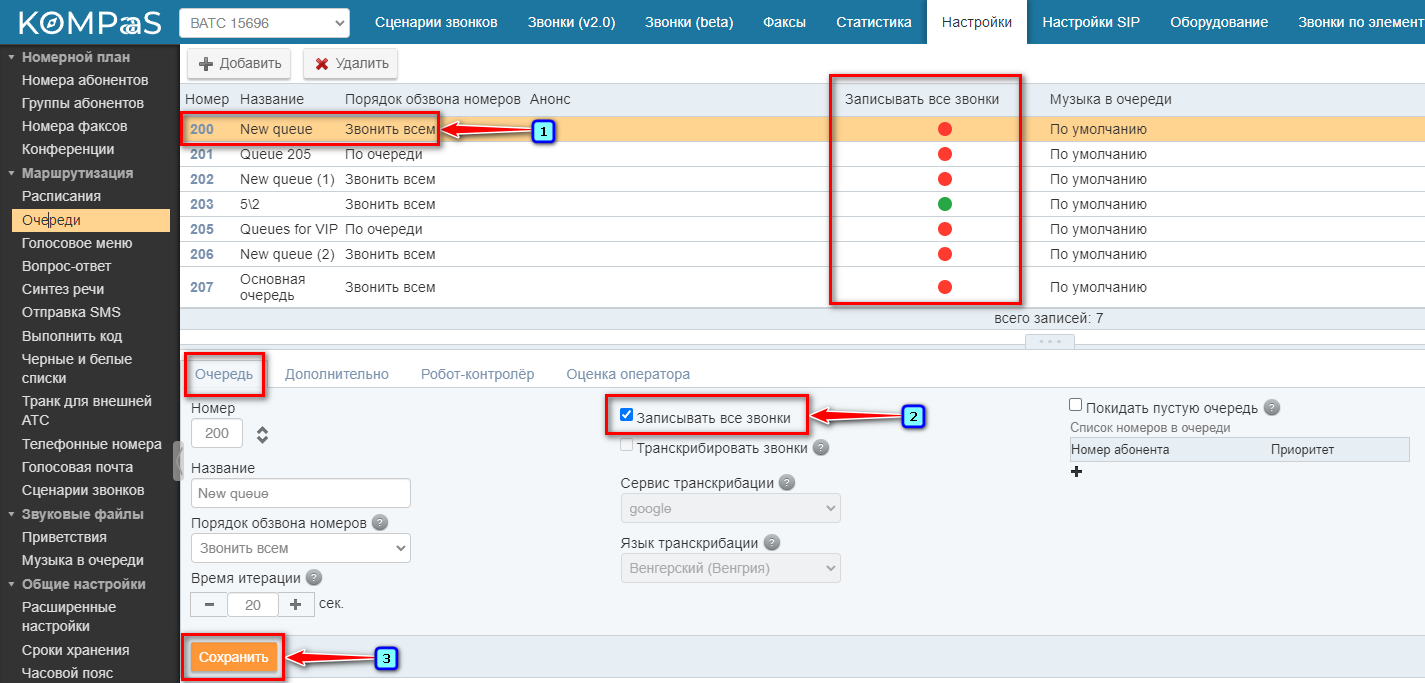This screenshot has height=683, width=1425.
Task: Open Группы абонентов in sidebar
Action: pyautogui.click(x=83, y=103)
